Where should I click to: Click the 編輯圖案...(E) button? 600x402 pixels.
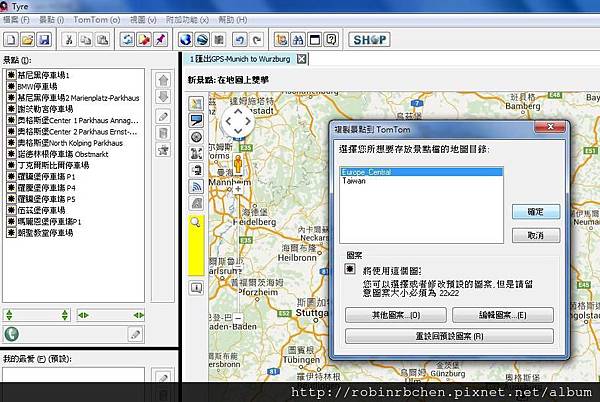pos(503,315)
